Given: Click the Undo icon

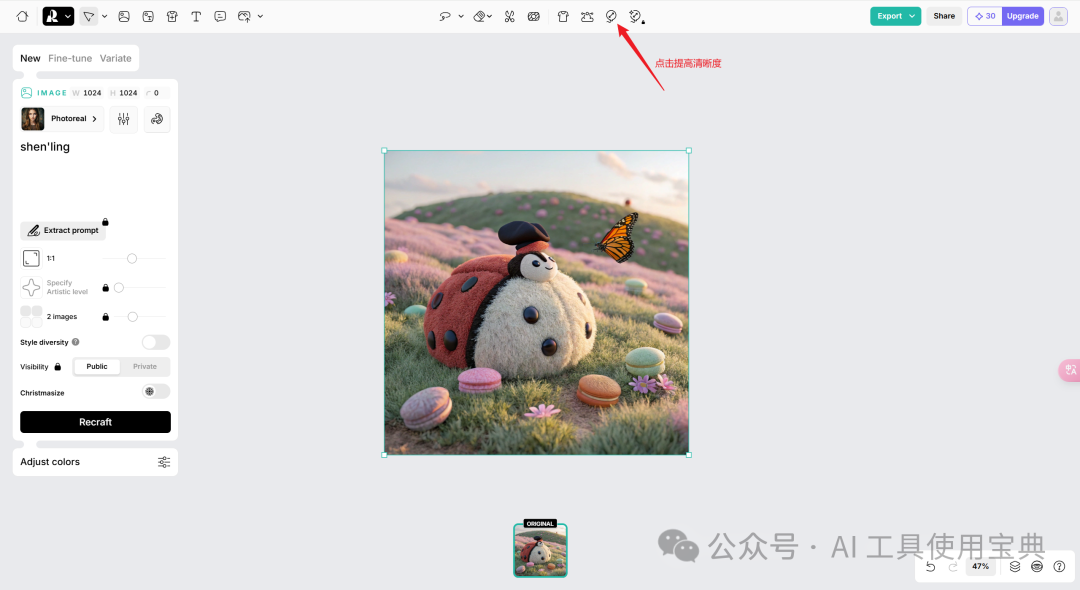Looking at the screenshot, I should (930, 566).
